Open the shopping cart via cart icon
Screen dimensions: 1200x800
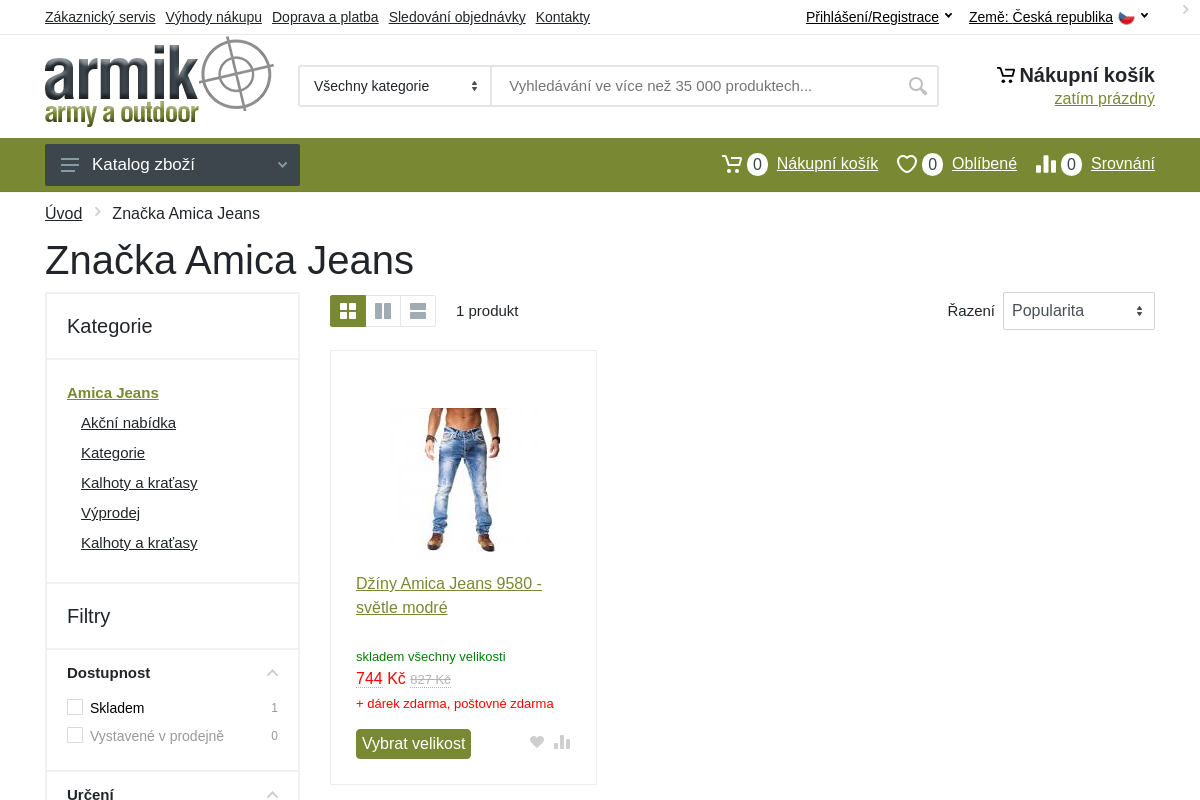tap(732, 163)
